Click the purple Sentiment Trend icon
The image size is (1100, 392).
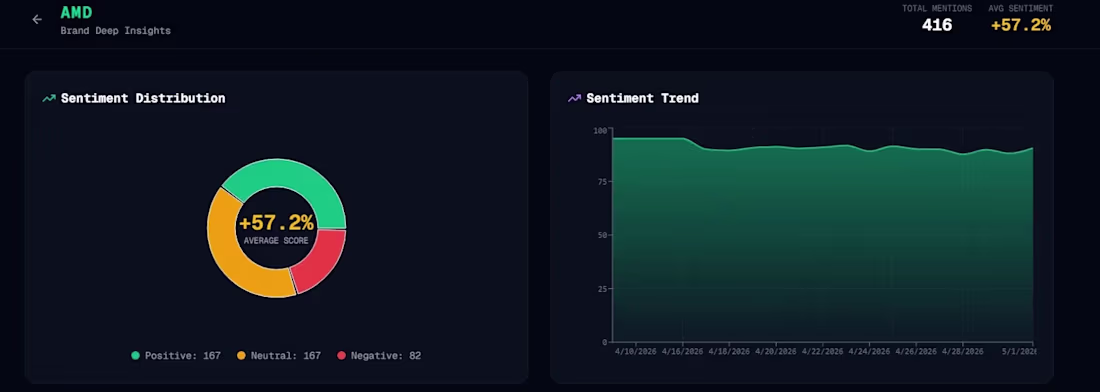point(574,99)
